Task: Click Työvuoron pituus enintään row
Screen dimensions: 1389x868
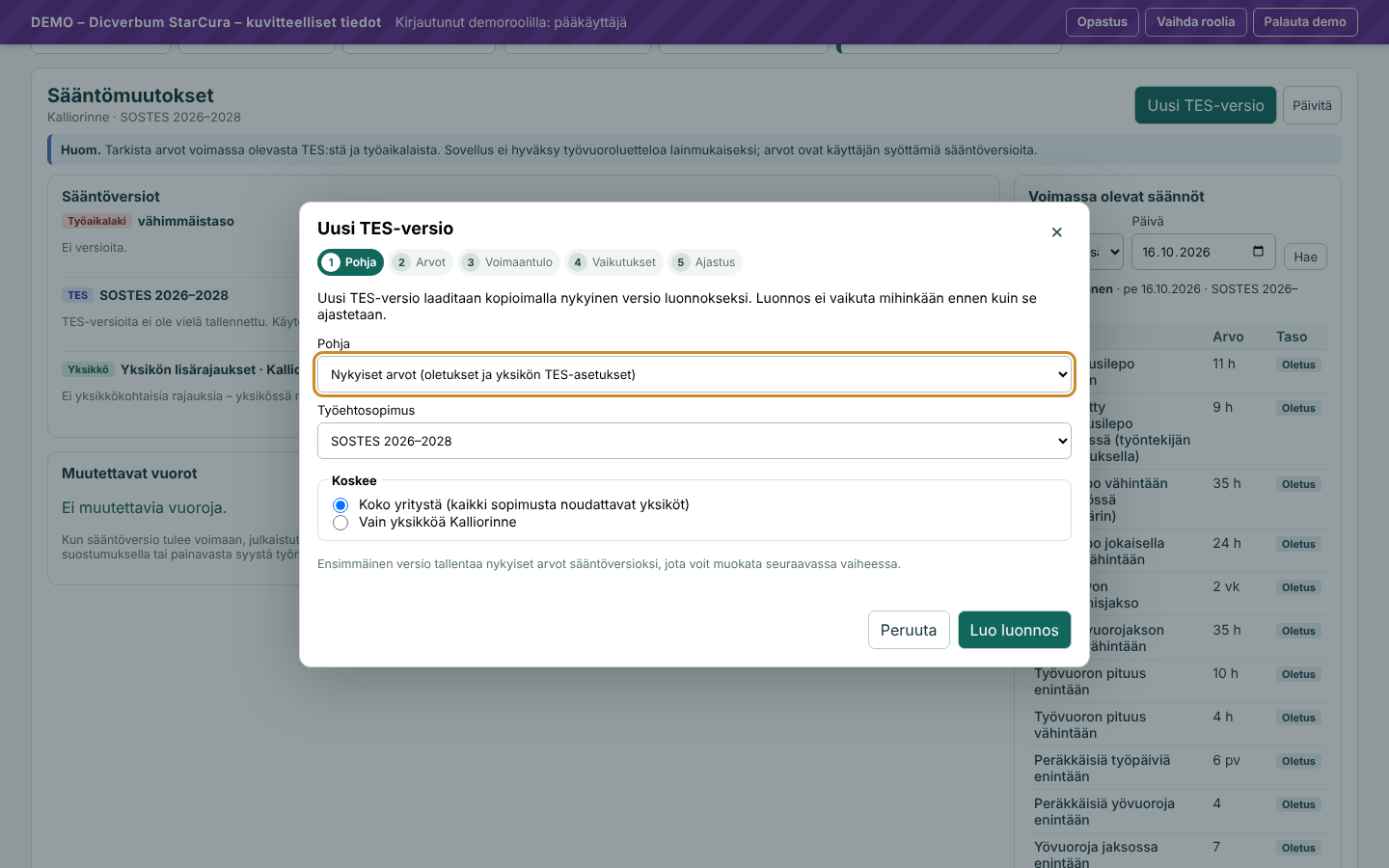Action: point(1177,681)
